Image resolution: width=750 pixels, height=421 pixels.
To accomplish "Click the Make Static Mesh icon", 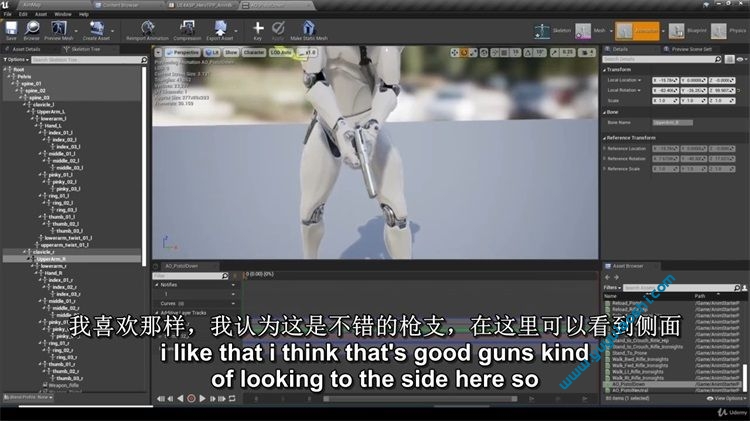I will coord(309,28).
